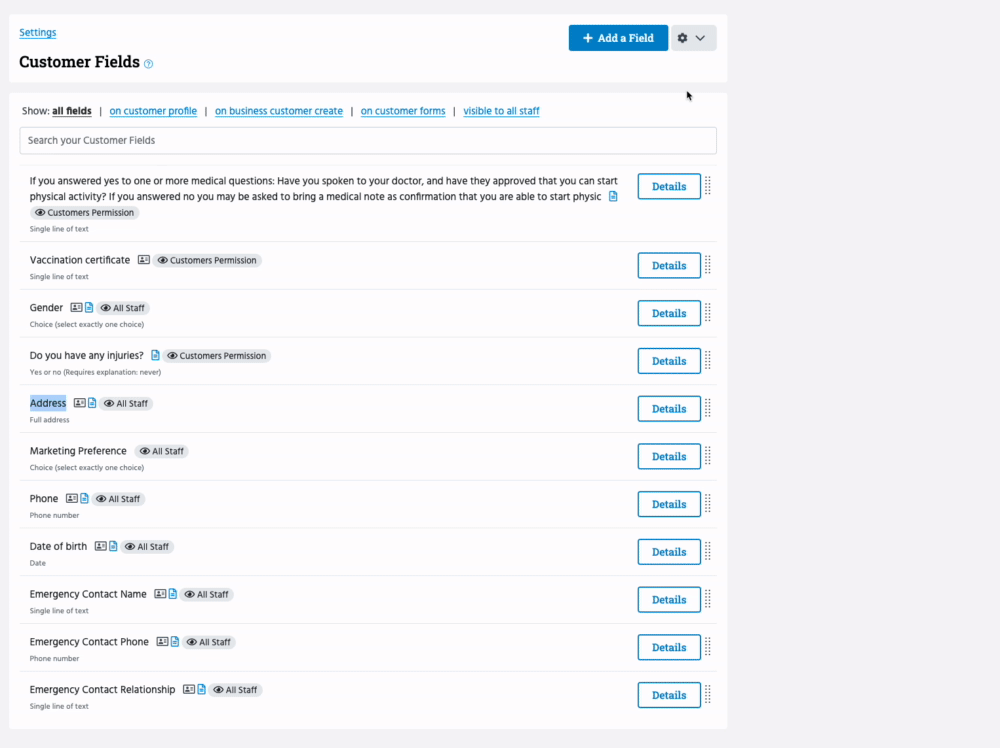Open the gear settings dropdown

(x=693, y=38)
